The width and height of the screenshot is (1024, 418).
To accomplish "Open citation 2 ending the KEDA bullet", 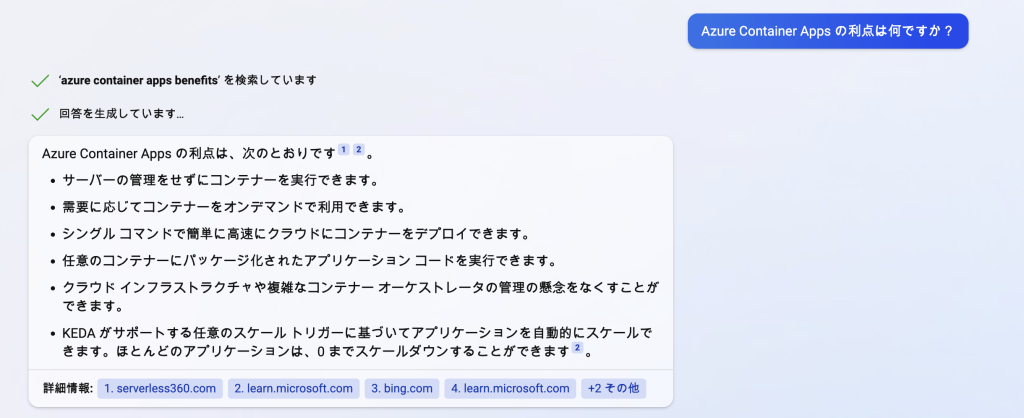I will [577, 348].
